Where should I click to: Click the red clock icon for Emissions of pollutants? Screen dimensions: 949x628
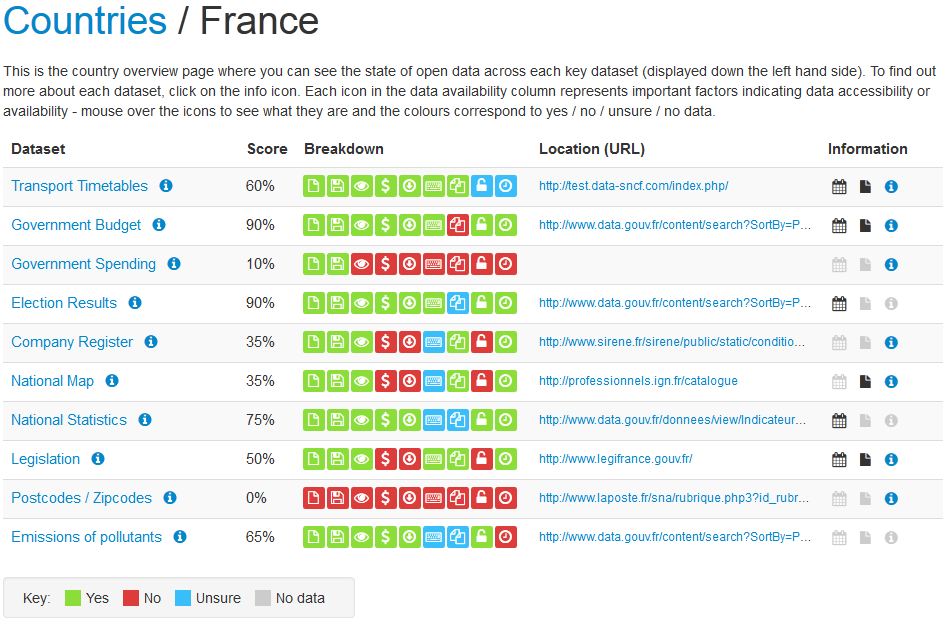(x=506, y=537)
